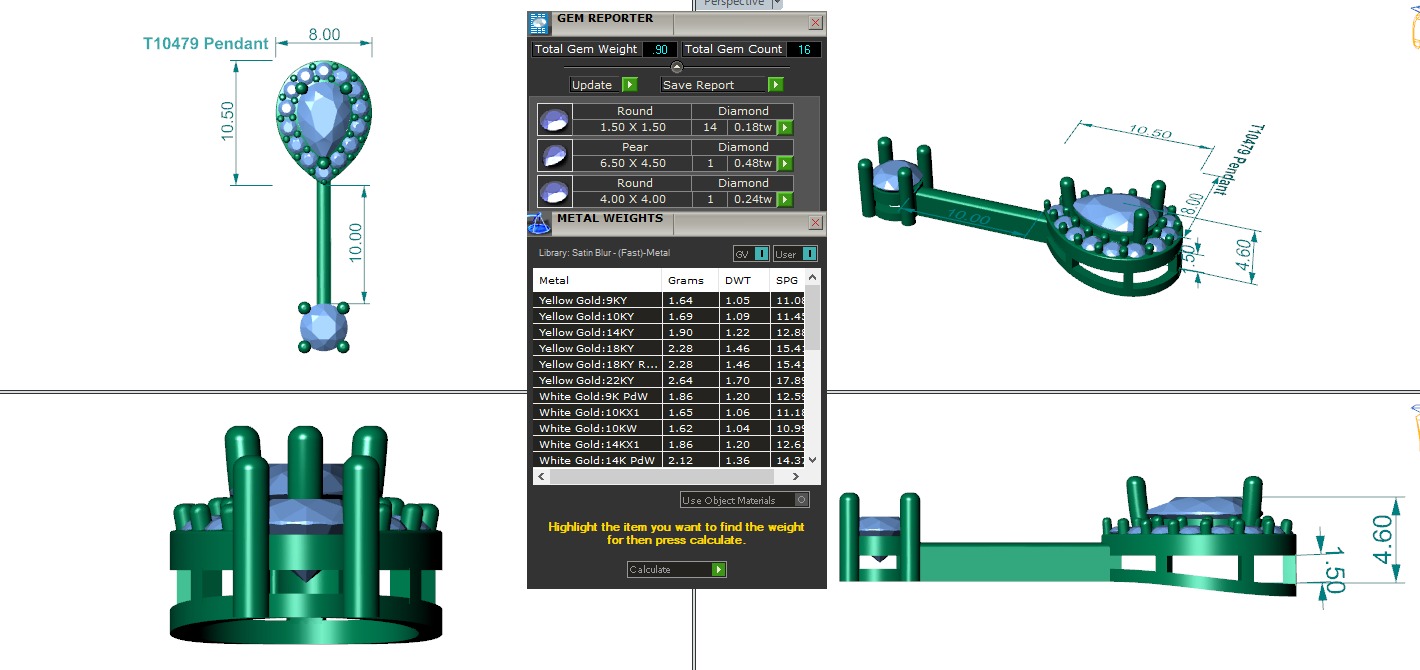This screenshot has width=1420, height=670.
Task: Select the Yellow Gold:14KY row
Action: point(597,332)
